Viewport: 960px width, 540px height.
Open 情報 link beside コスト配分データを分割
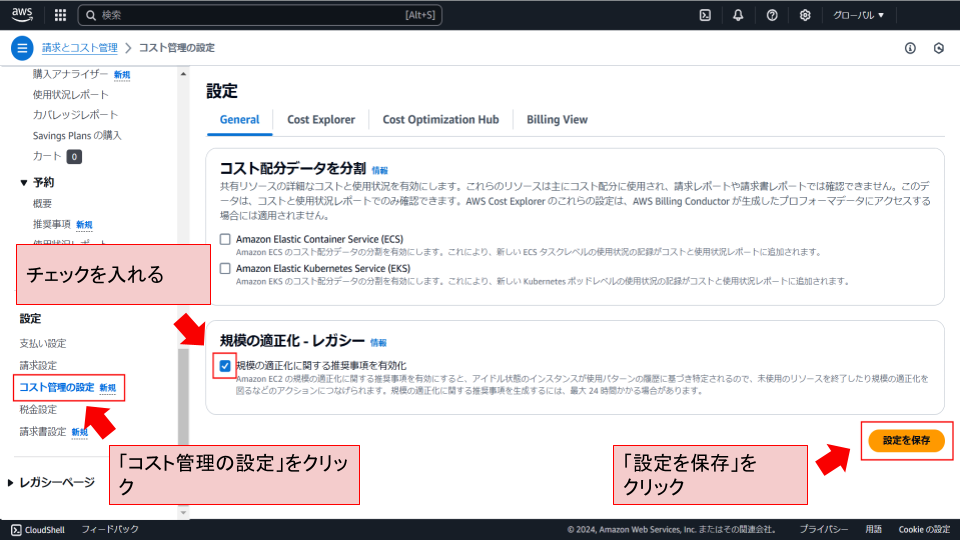(380, 171)
